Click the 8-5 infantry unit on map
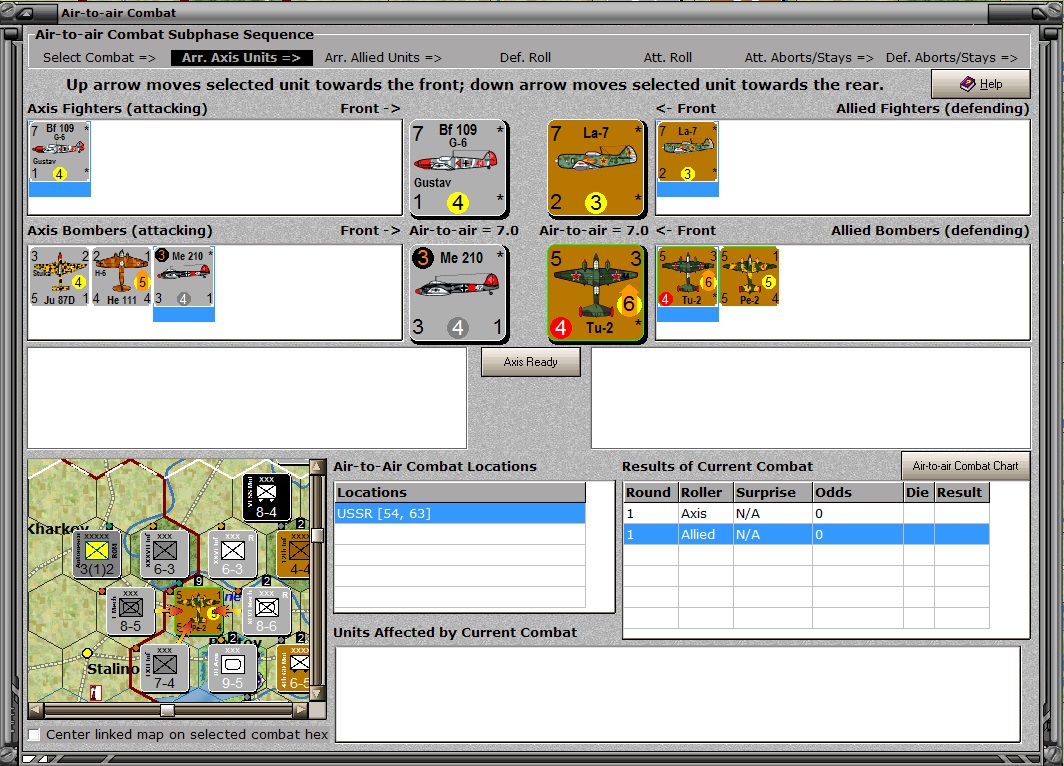The height and width of the screenshot is (766, 1064). pyautogui.click(x=130, y=611)
